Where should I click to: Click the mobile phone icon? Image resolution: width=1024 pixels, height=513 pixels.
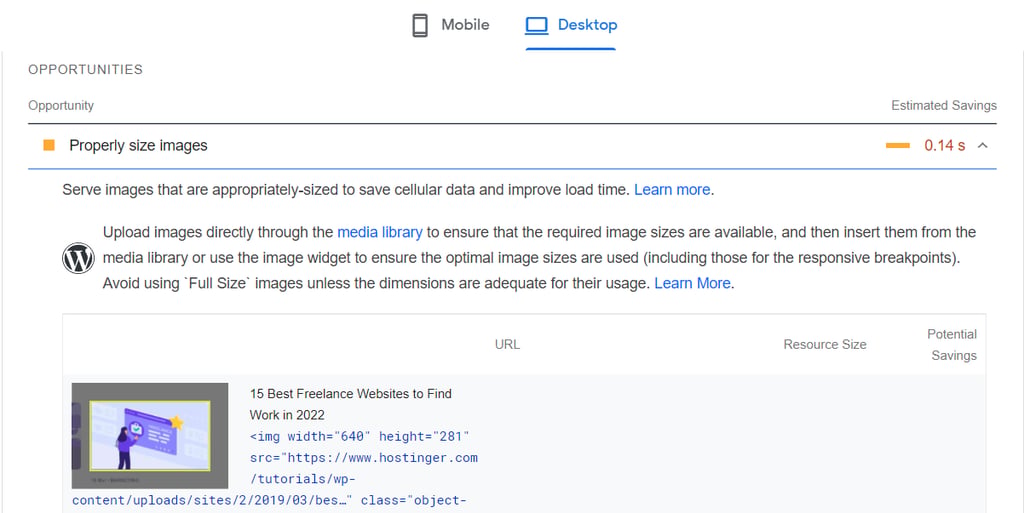(x=420, y=25)
